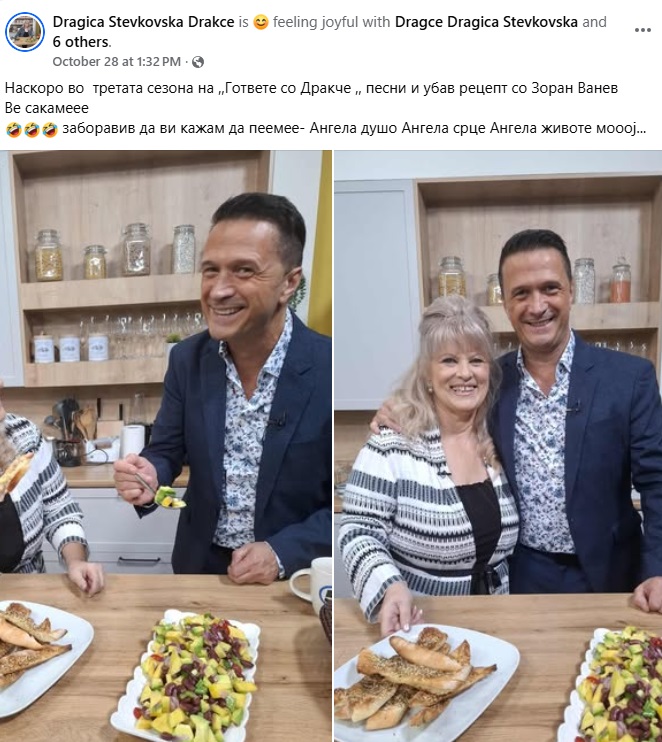Image resolution: width=662 pixels, height=742 pixels.
Task: Open the post options three-dot menu
Action: 642,30
